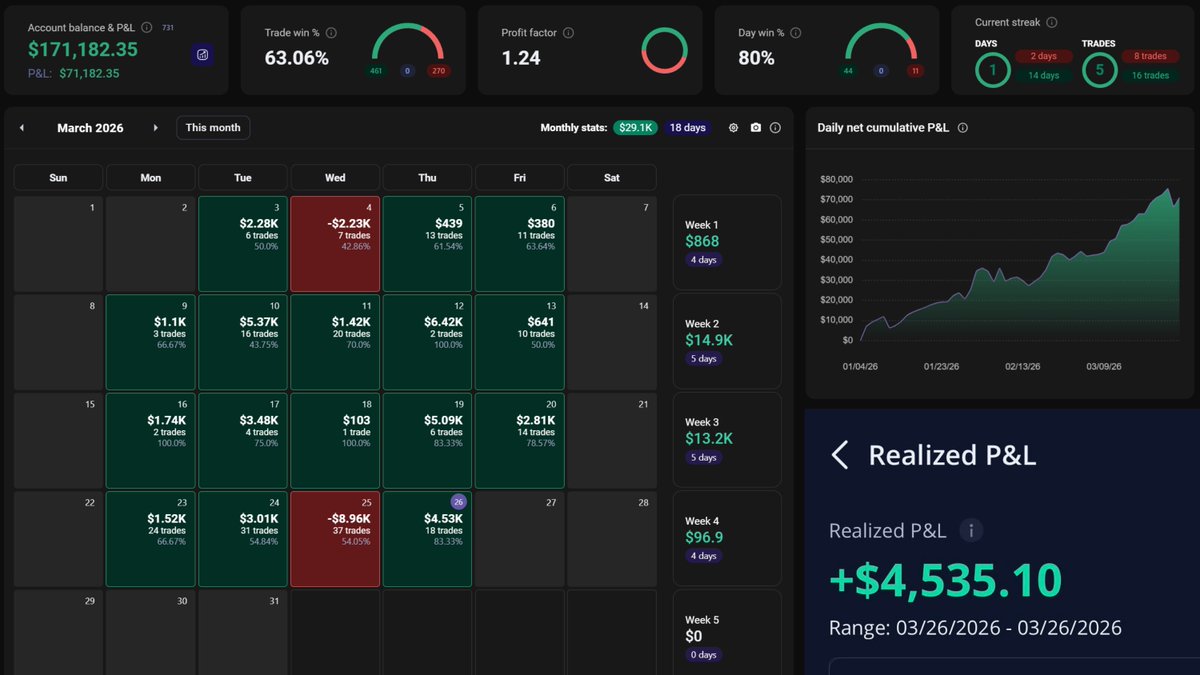1200x675 pixels.
Task: Click the calendar info icon
Action: (776, 128)
